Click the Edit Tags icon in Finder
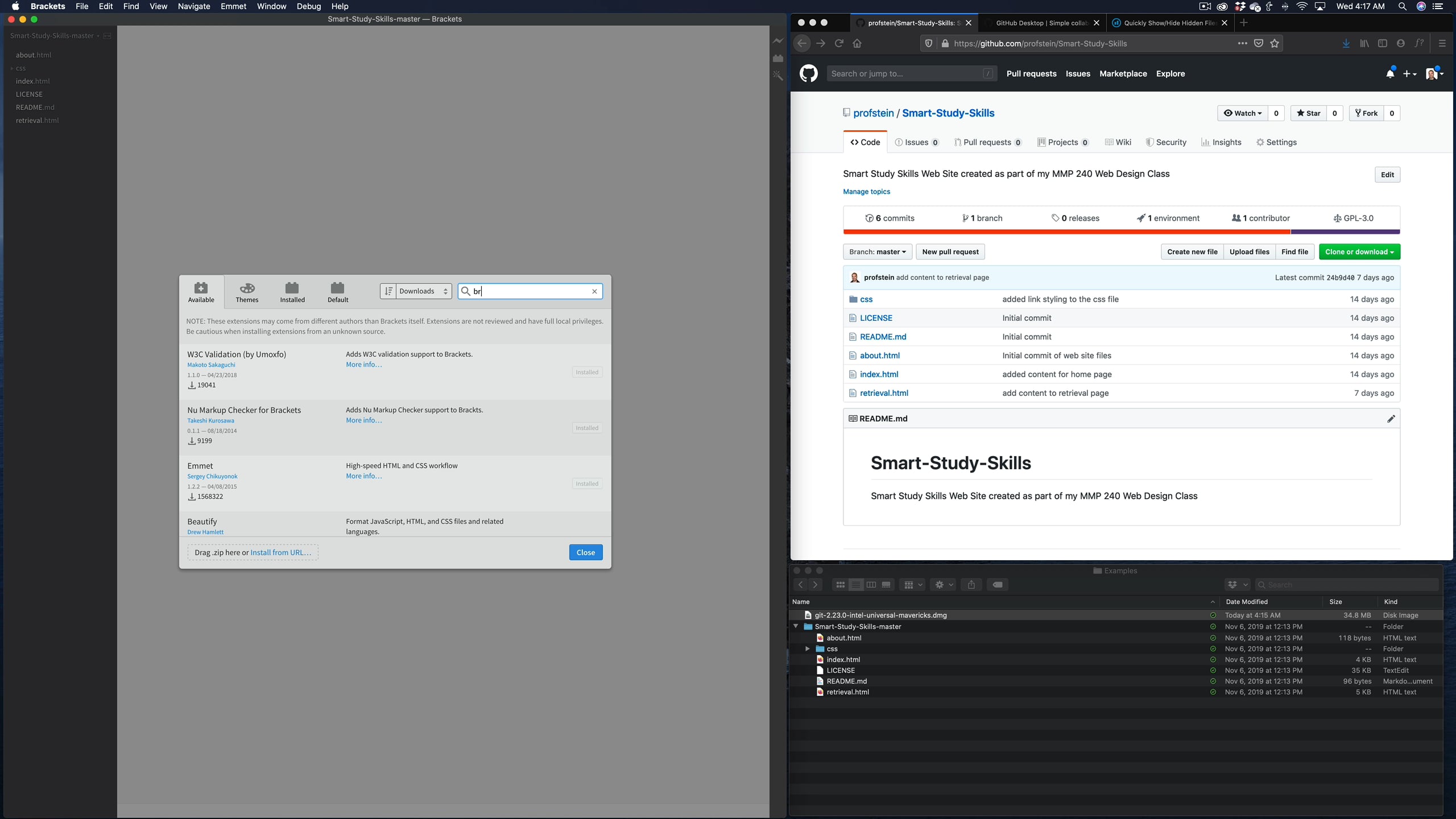 (x=997, y=585)
